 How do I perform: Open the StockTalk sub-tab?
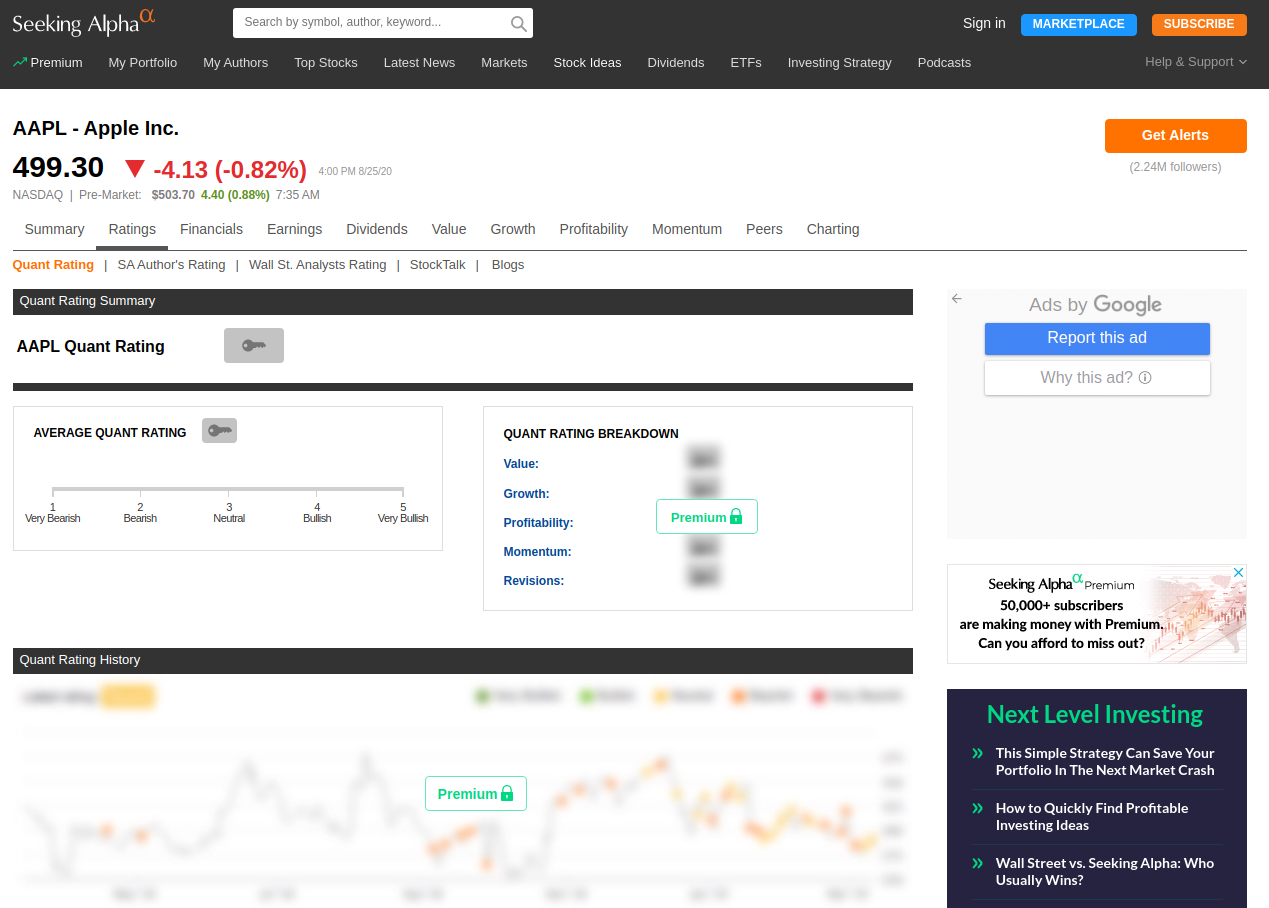[437, 265]
